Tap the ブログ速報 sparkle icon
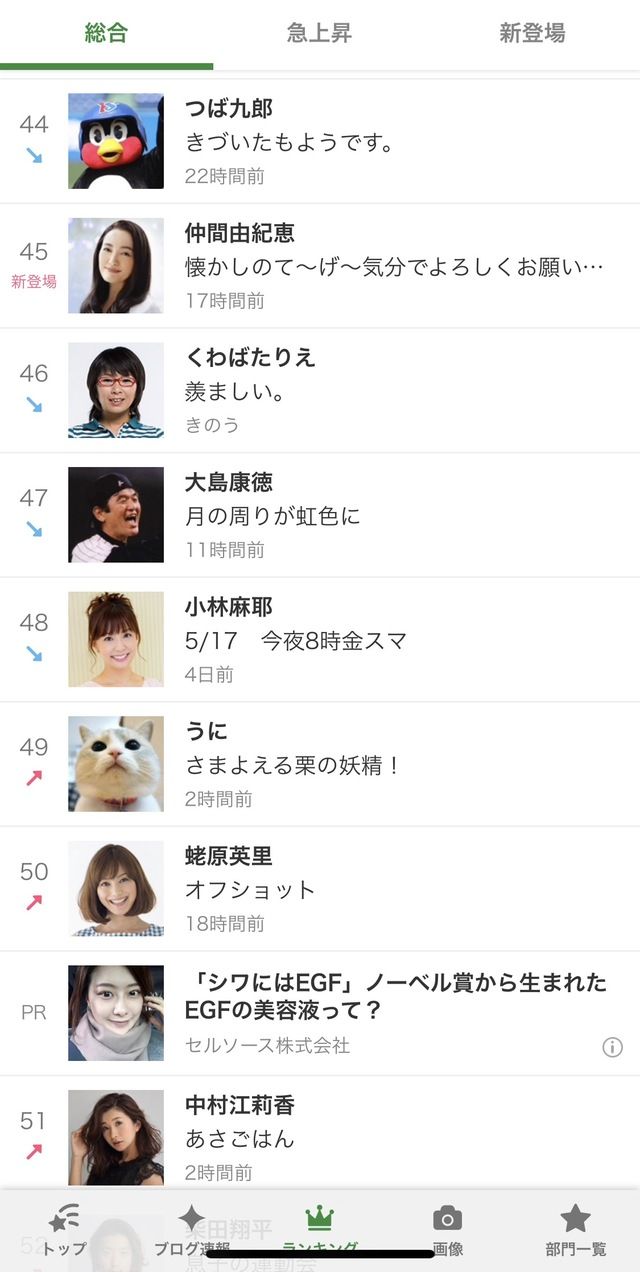Image resolution: width=640 pixels, height=1272 pixels. tap(191, 1217)
